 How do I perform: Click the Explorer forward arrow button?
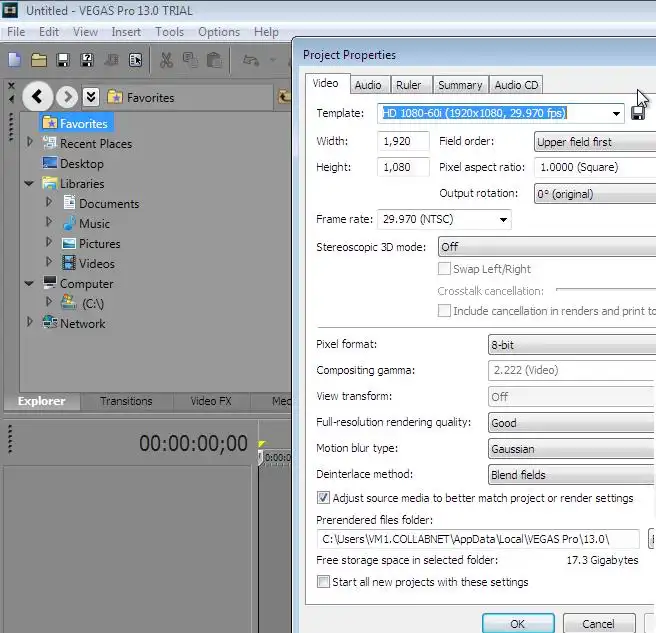(x=67, y=97)
